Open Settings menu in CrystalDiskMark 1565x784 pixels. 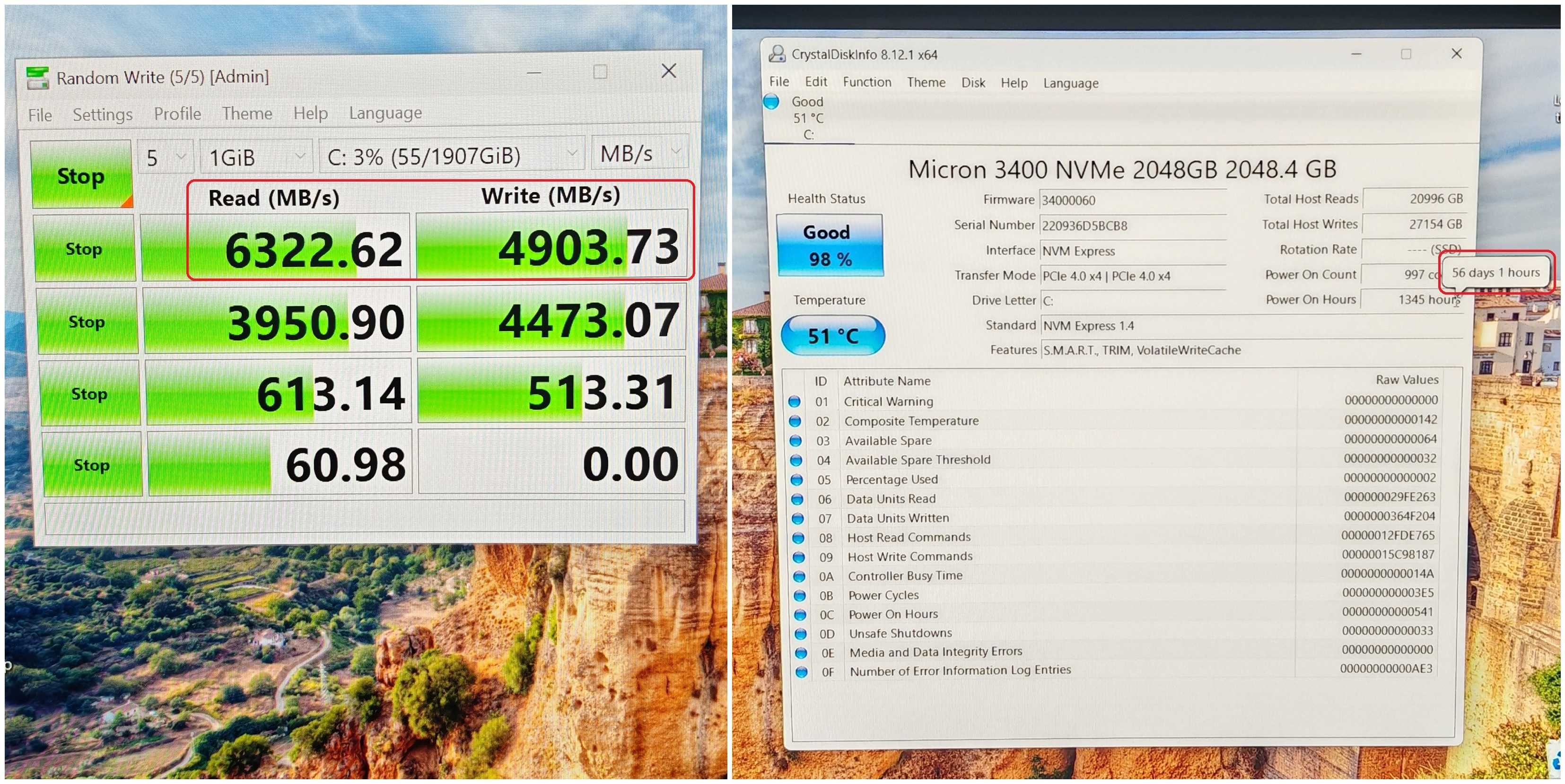(x=103, y=114)
